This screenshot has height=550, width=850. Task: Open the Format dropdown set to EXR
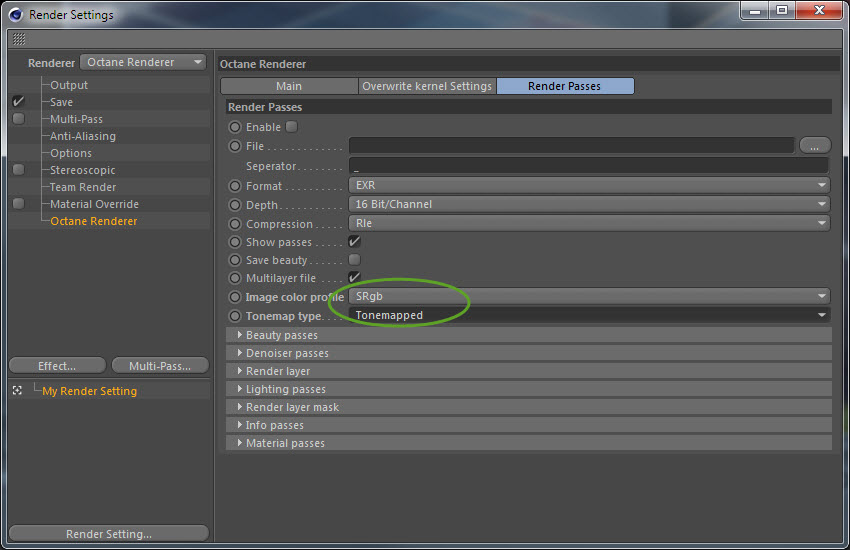pos(589,185)
